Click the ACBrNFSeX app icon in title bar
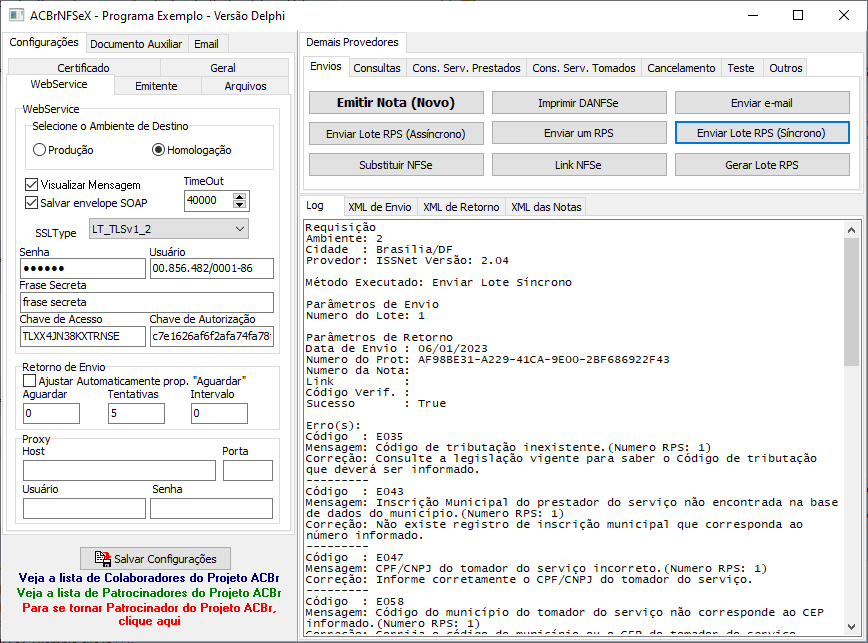This screenshot has height=643, width=868. pyautogui.click(x=16, y=15)
